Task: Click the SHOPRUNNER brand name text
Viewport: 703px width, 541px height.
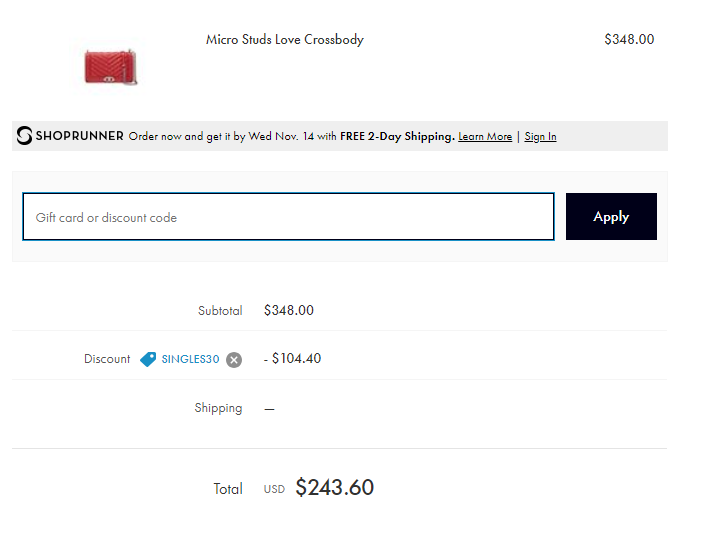Action: pos(79,136)
